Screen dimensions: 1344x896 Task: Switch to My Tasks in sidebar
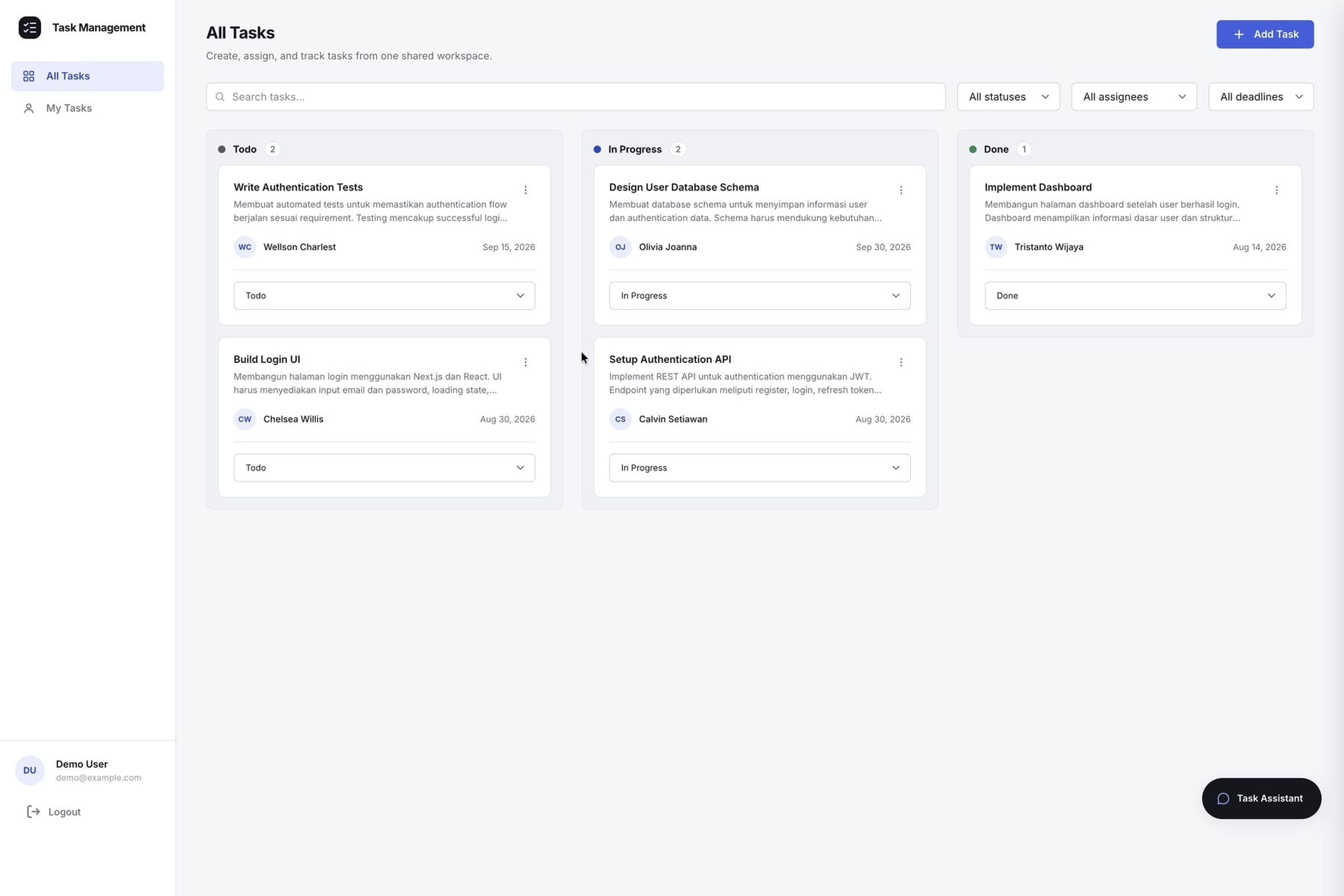[87, 108]
